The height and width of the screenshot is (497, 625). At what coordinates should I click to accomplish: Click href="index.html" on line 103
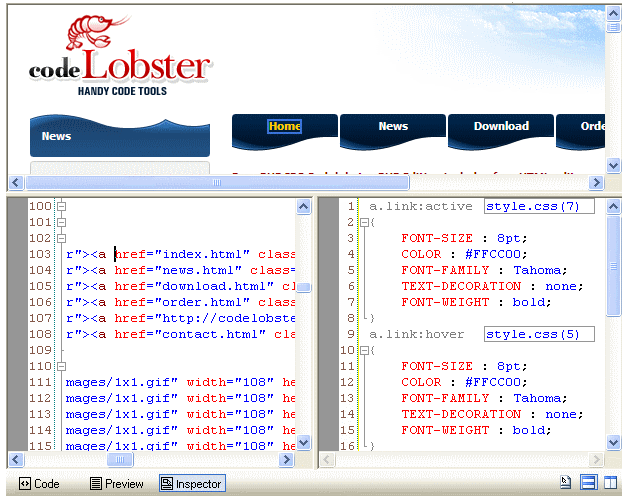pos(182,254)
